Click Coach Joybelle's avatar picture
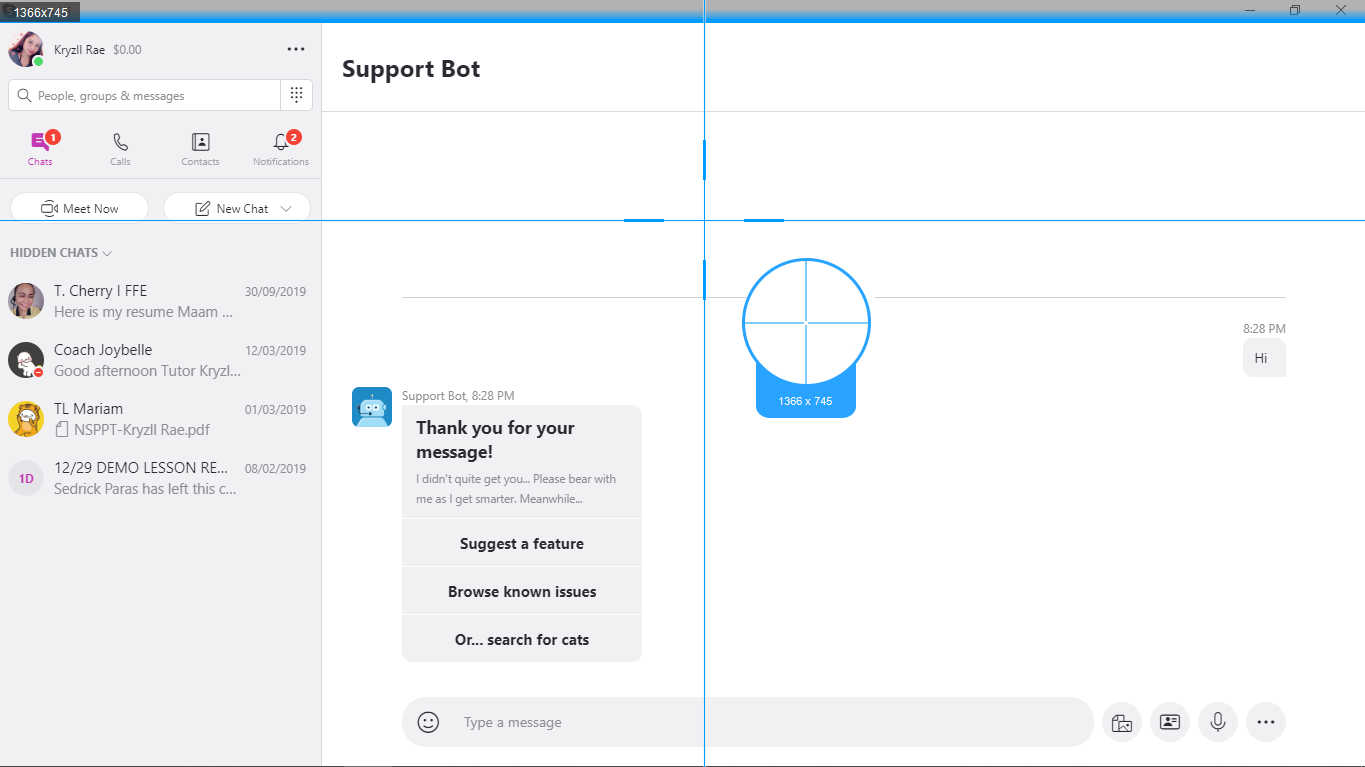This screenshot has height=767, width=1365. click(26, 360)
